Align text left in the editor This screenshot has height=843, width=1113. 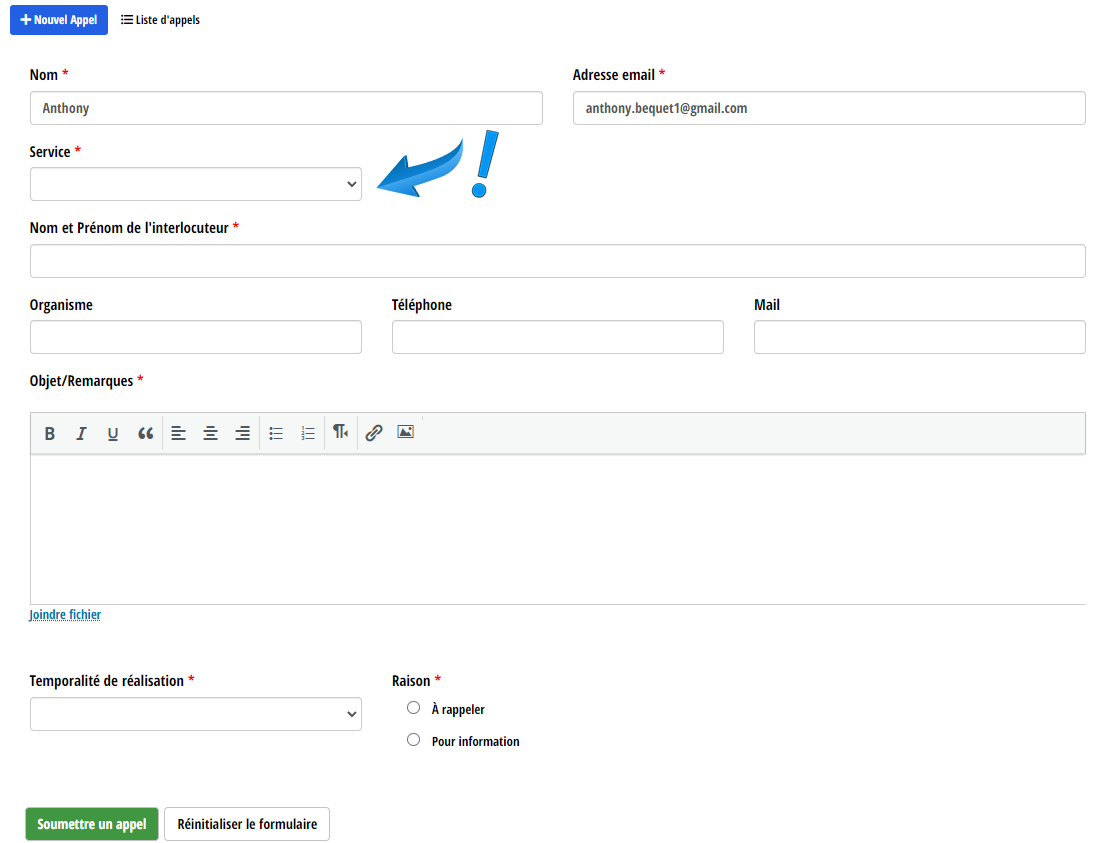tap(179, 434)
